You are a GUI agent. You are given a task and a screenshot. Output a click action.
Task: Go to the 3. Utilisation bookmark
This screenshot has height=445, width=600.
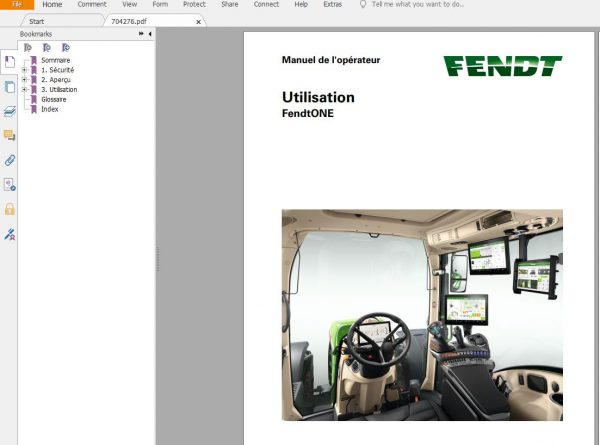coord(59,90)
